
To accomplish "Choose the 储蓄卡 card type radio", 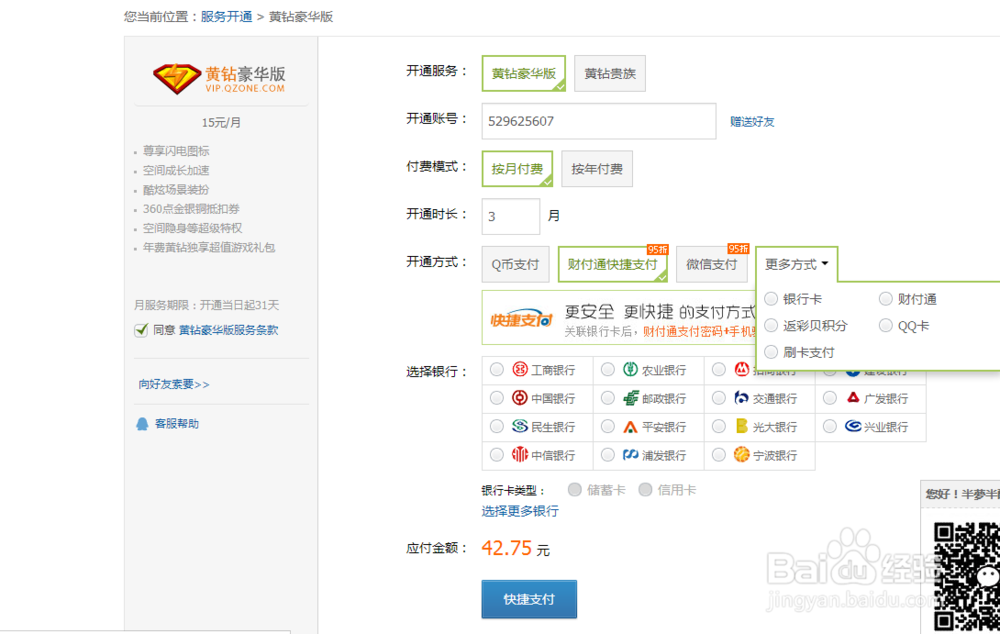I will pyautogui.click(x=575, y=489).
